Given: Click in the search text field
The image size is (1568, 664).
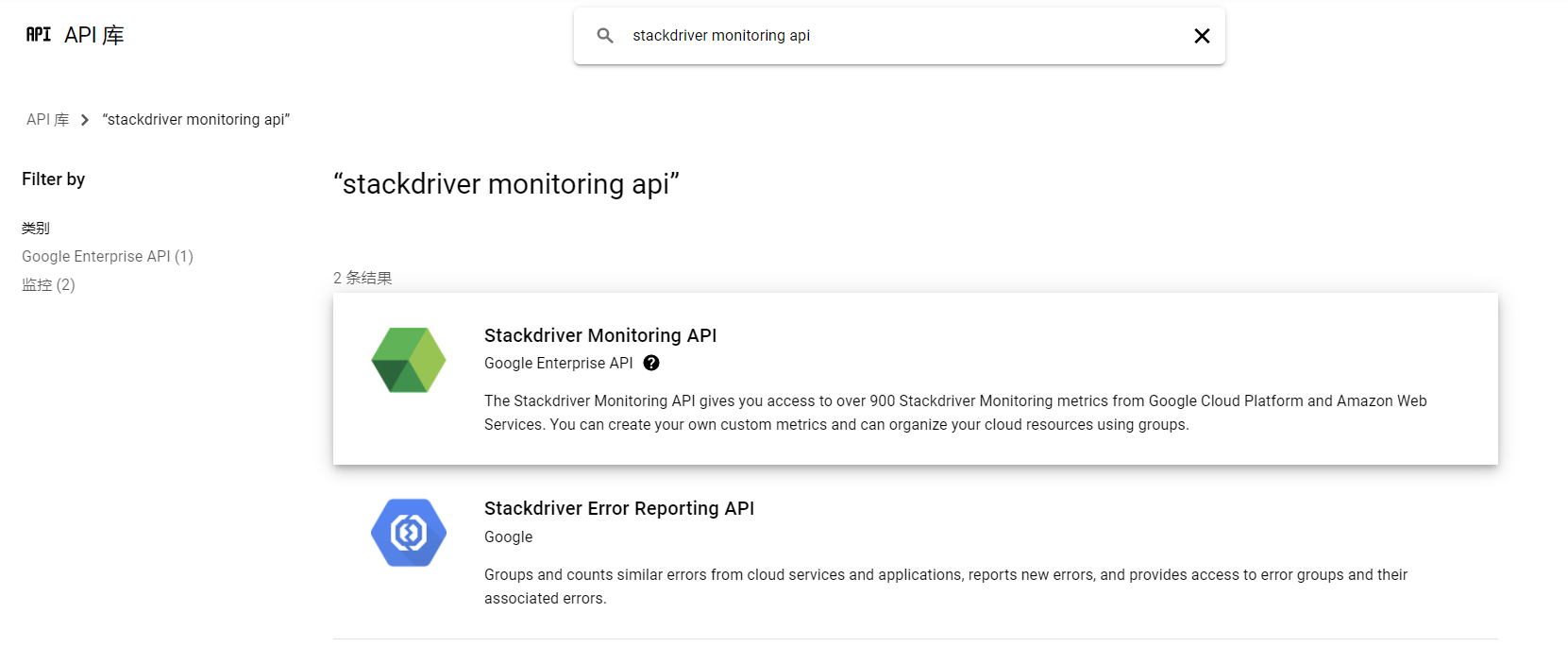Looking at the screenshot, I should 897,36.
